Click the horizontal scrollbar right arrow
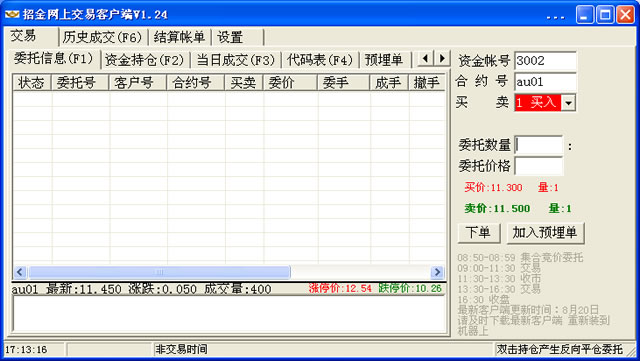 (437, 272)
